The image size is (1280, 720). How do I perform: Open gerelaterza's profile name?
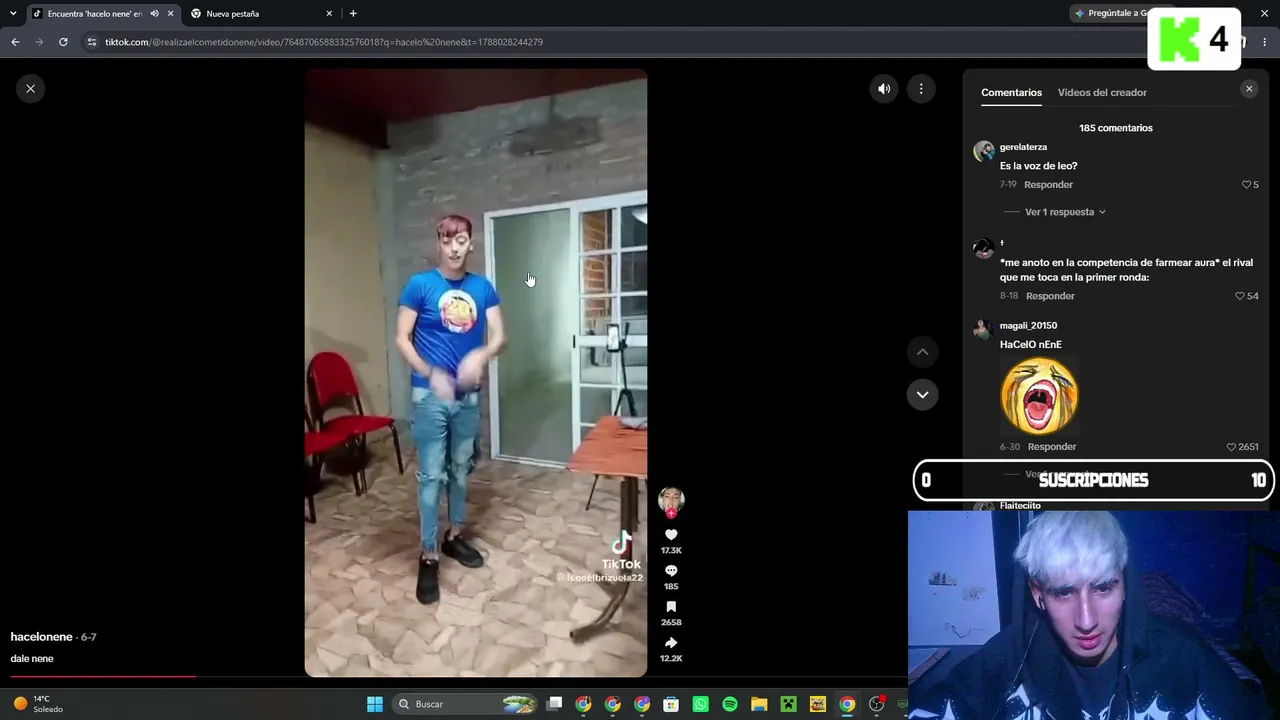(1023, 147)
